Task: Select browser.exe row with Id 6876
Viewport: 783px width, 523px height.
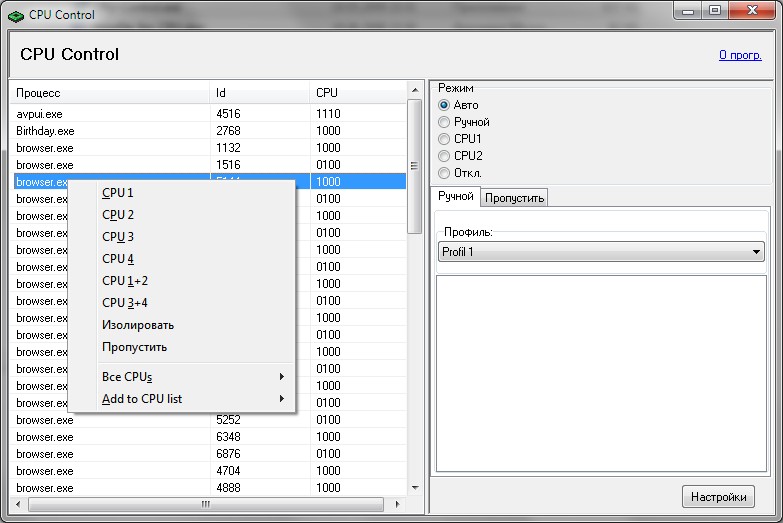Action: tap(208, 454)
